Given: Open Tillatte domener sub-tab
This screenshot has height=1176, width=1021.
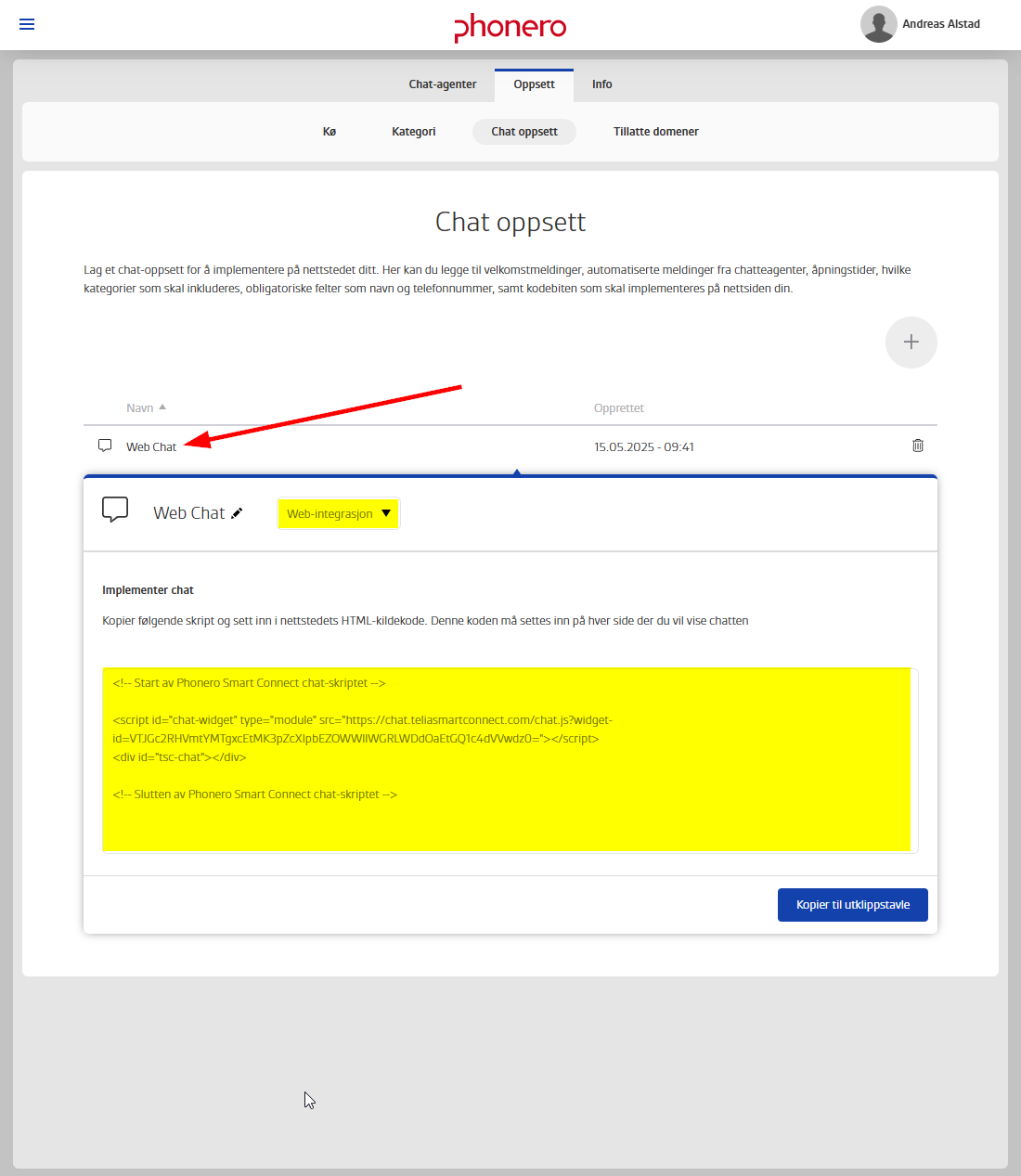Looking at the screenshot, I should pyautogui.click(x=656, y=132).
